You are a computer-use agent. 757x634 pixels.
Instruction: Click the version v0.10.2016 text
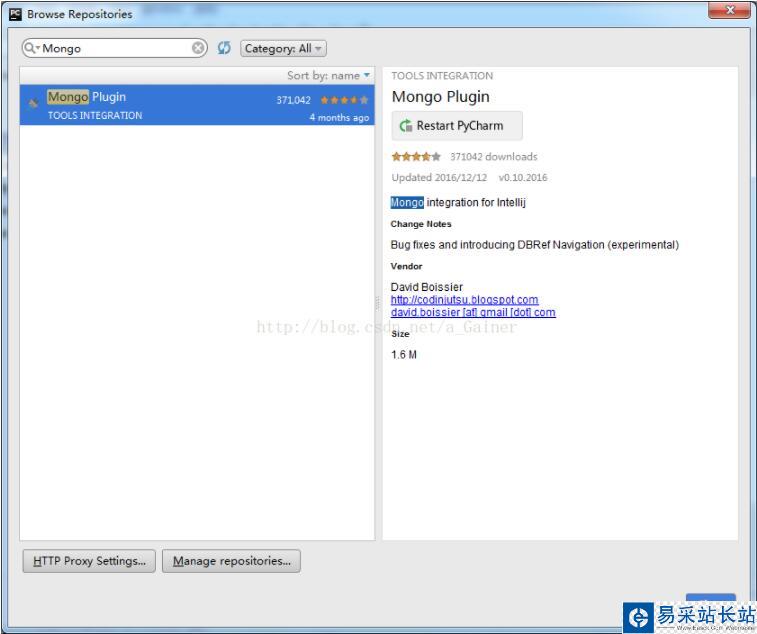[x=523, y=177]
